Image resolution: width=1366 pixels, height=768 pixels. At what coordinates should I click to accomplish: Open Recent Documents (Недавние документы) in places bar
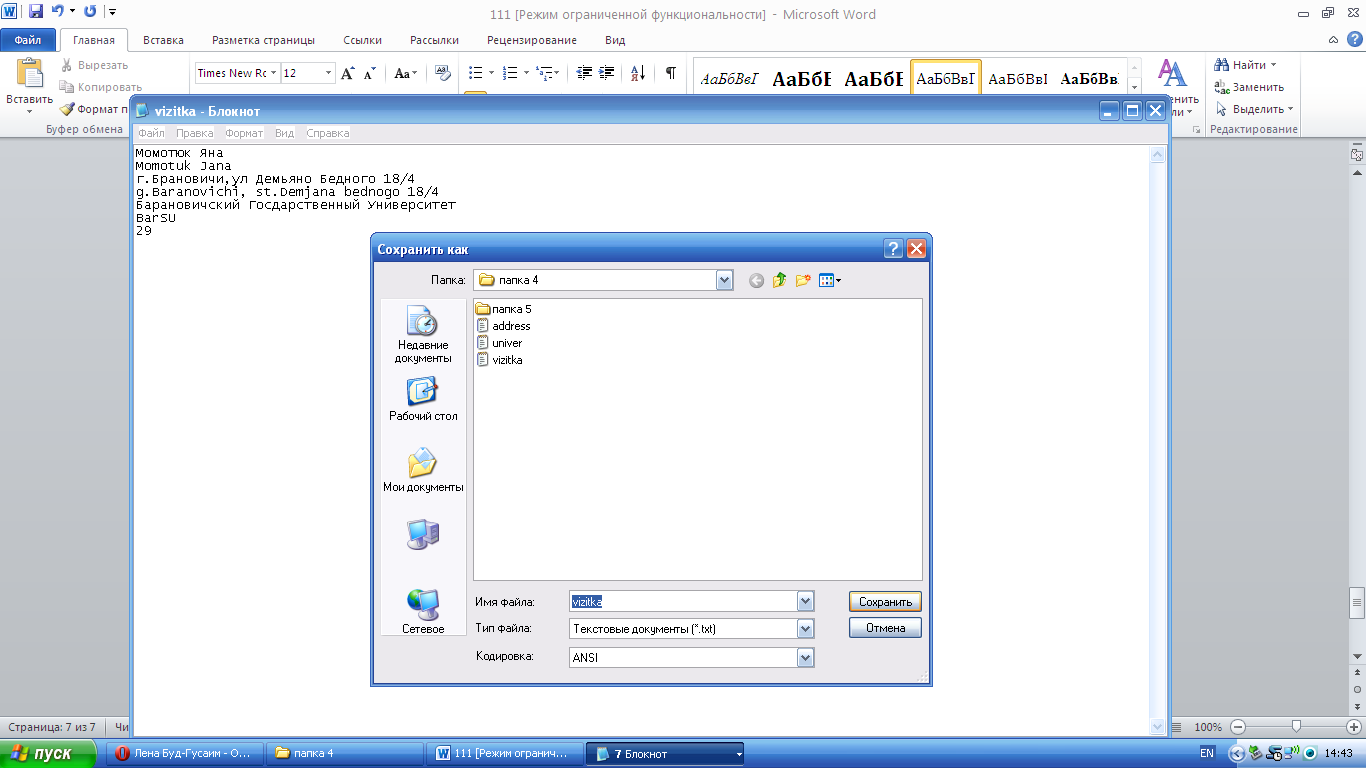(x=423, y=336)
